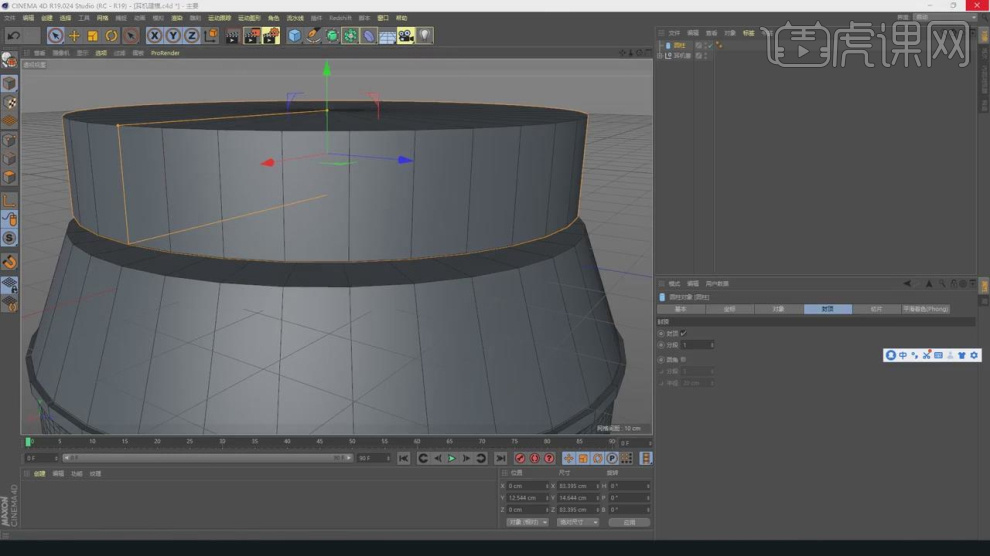Switch to the 对象 attribute tab
990x556 pixels.
pos(778,309)
